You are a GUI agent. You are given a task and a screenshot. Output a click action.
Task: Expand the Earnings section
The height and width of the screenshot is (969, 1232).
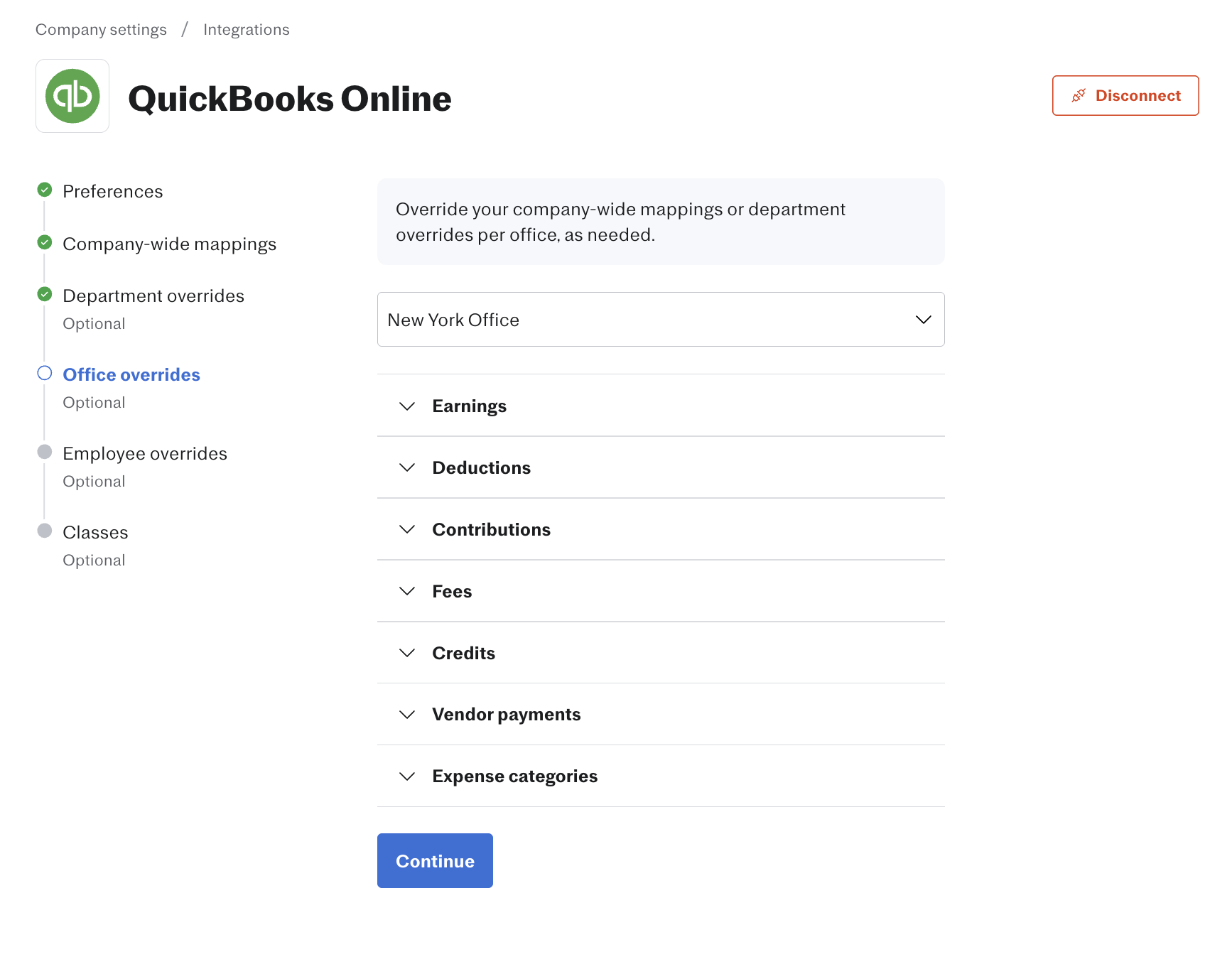(x=661, y=406)
